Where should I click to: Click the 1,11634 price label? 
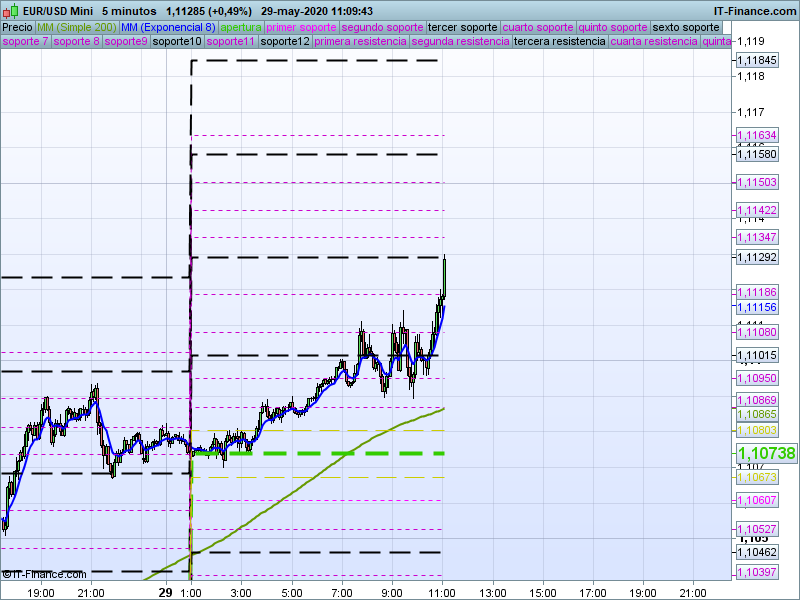(x=757, y=135)
